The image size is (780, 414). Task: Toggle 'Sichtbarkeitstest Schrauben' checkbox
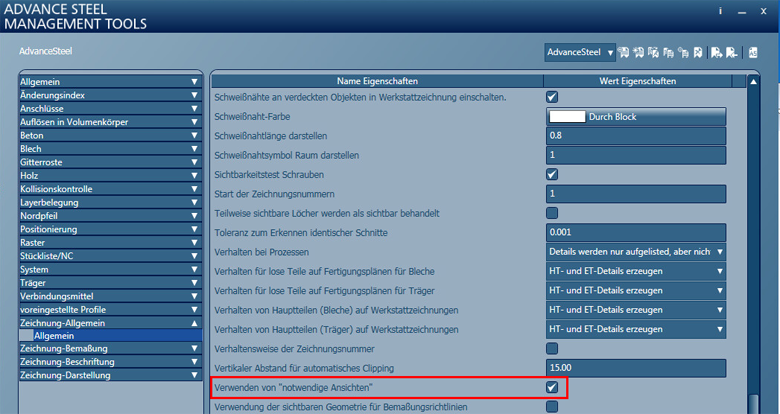click(552, 175)
